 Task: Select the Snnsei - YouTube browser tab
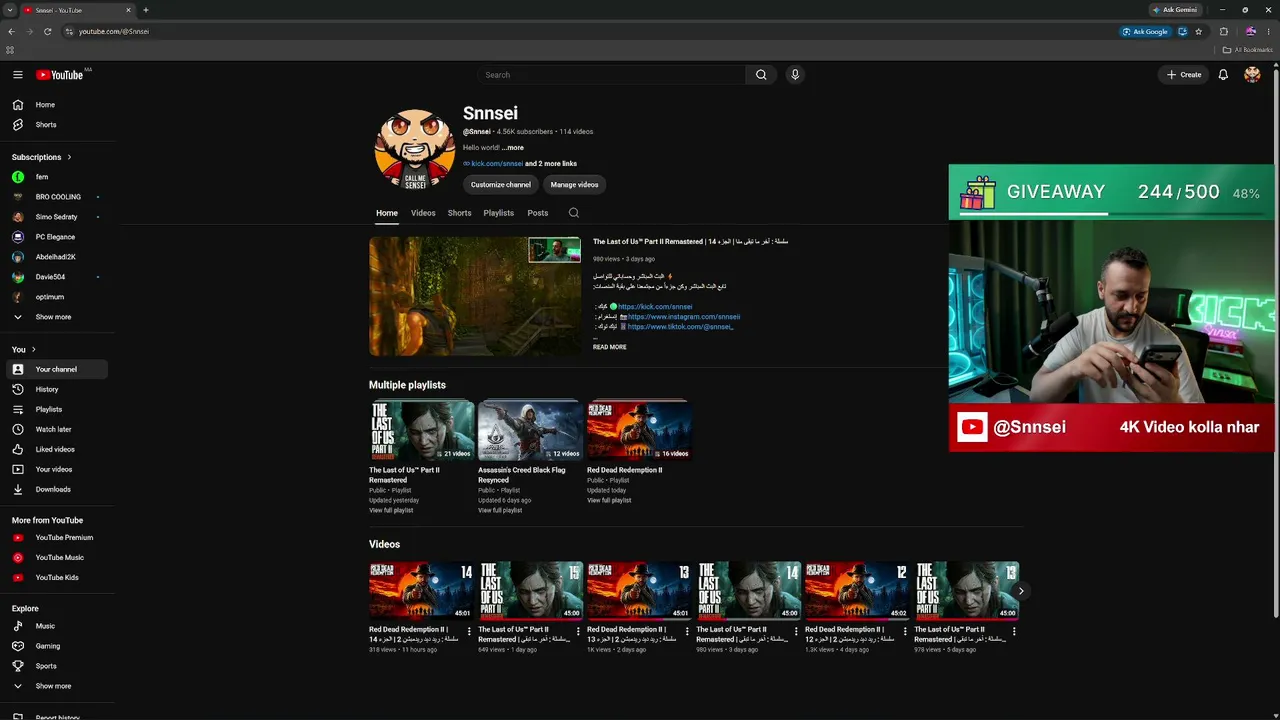tap(78, 10)
